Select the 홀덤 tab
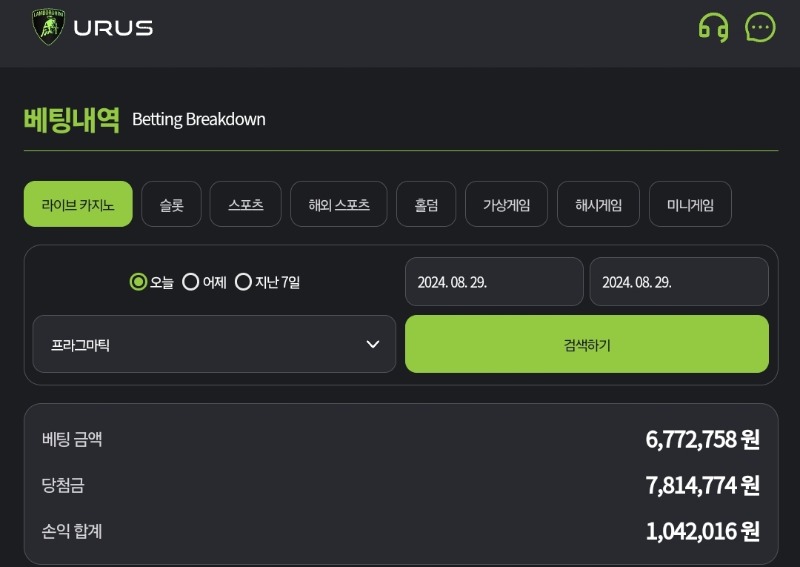Screen dimensions: 800x567 tap(426, 204)
